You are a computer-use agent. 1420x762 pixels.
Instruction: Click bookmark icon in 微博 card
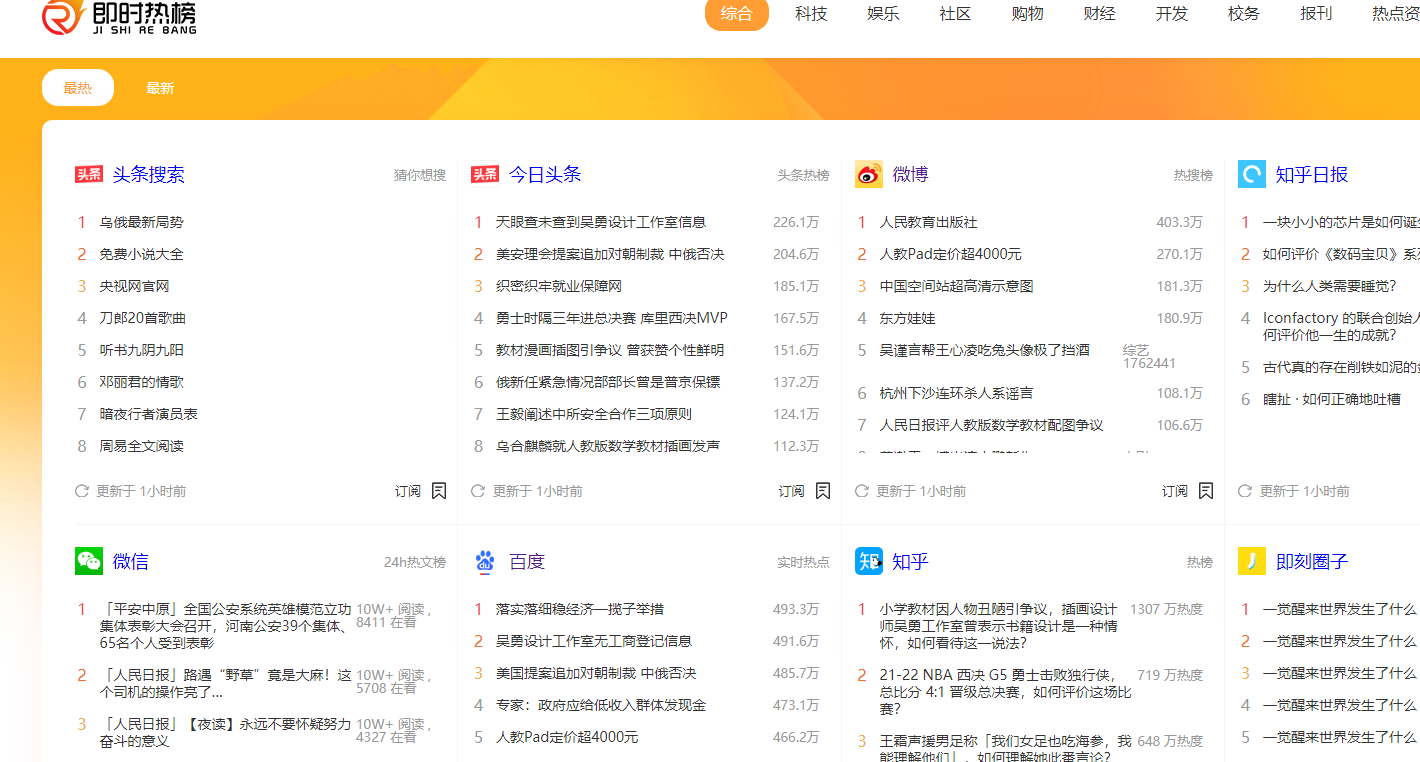pos(1206,491)
